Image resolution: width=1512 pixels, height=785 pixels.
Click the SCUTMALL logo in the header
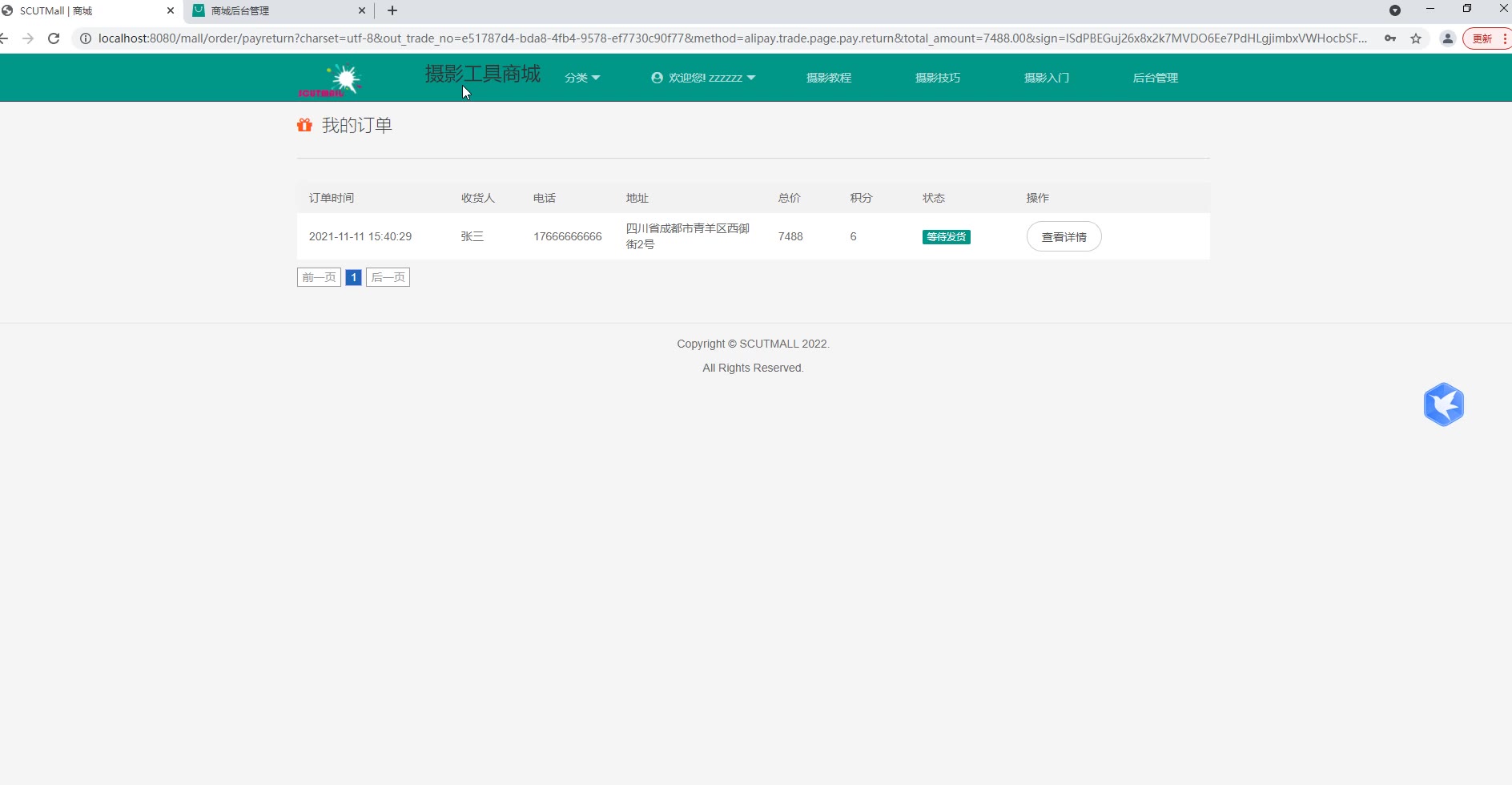pos(330,80)
